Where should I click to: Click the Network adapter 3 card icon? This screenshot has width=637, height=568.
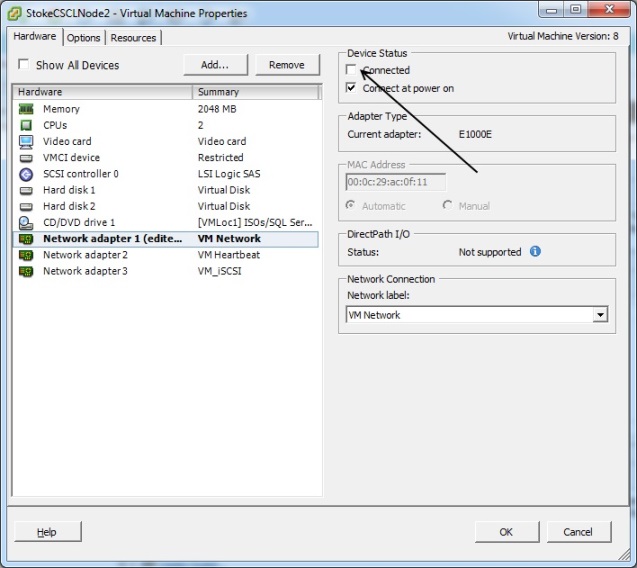pos(26,271)
